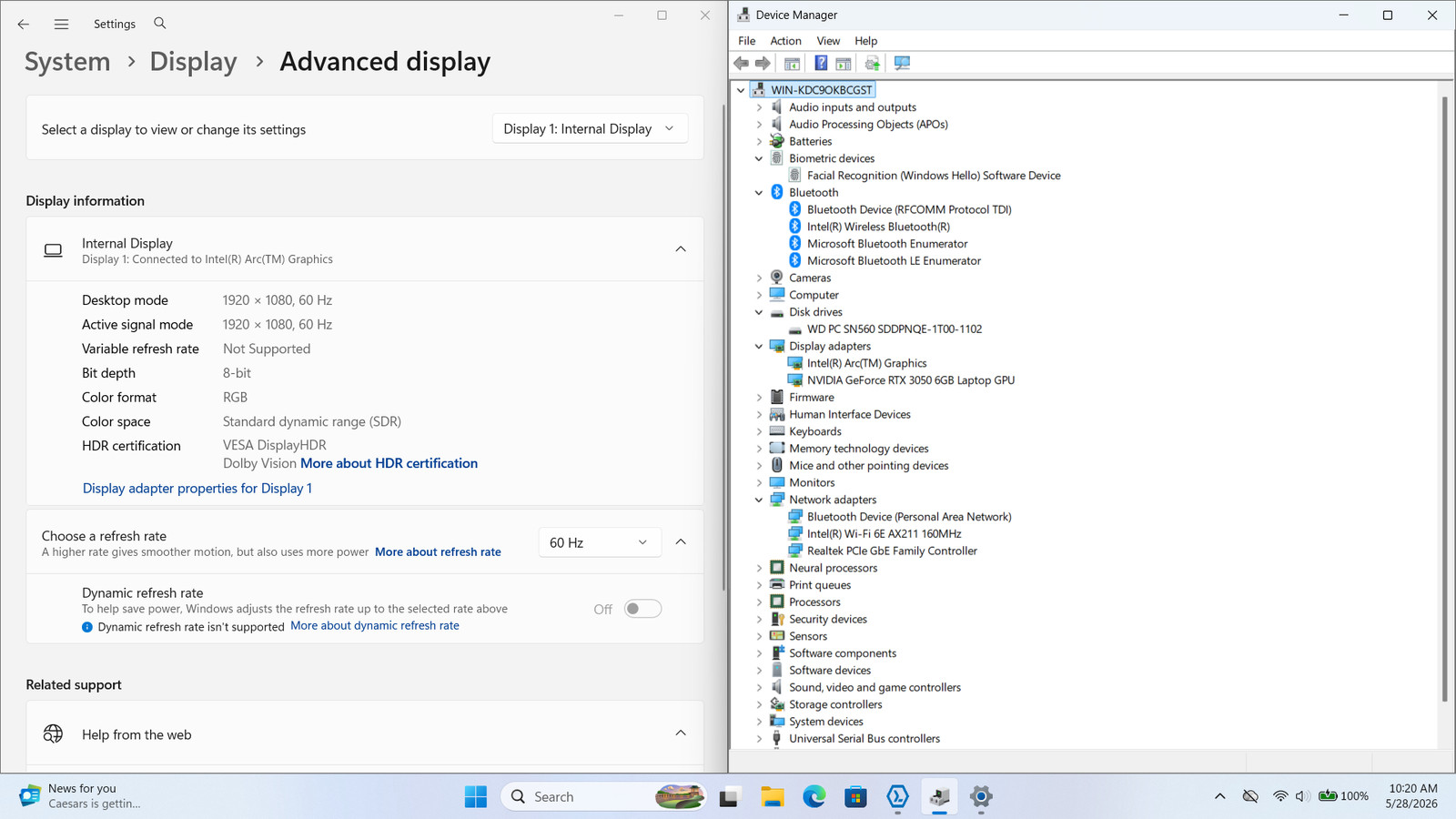Image resolution: width=1456 pixels, height=819 pixels.
Task: Open the Display 1: Internal Display dropdown
Action: pos(590,129)
